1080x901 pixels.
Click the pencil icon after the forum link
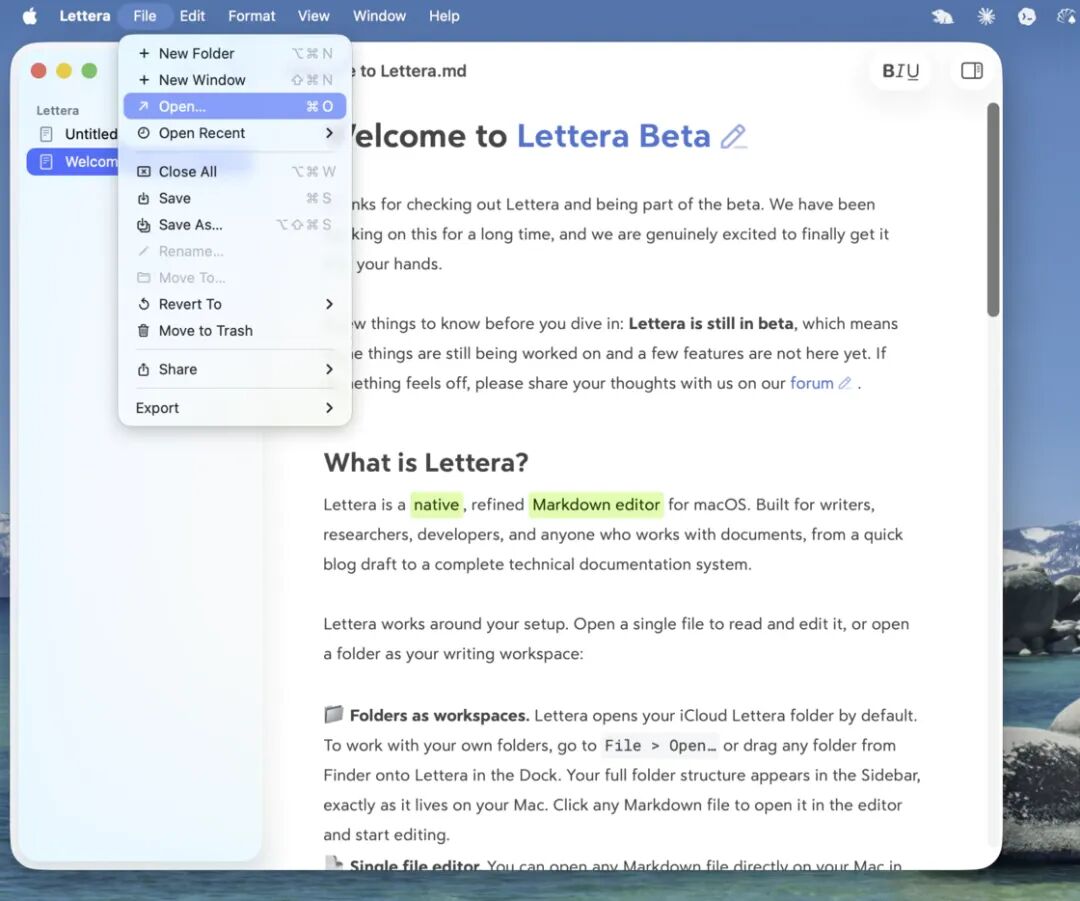844,383
